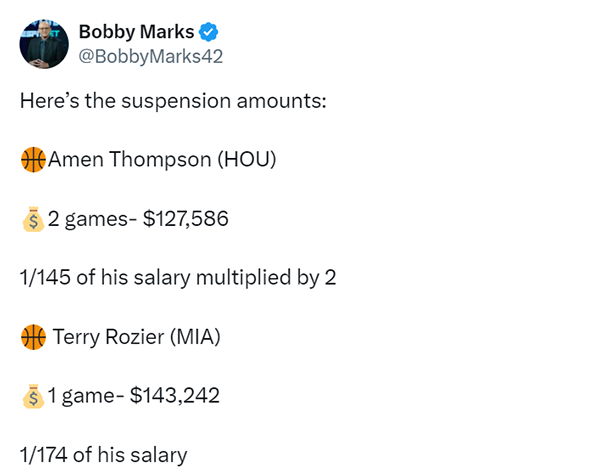Screen dimensions: 600x468
Task: Click the blue verified checkmark badge
Action: pos(208,32)
